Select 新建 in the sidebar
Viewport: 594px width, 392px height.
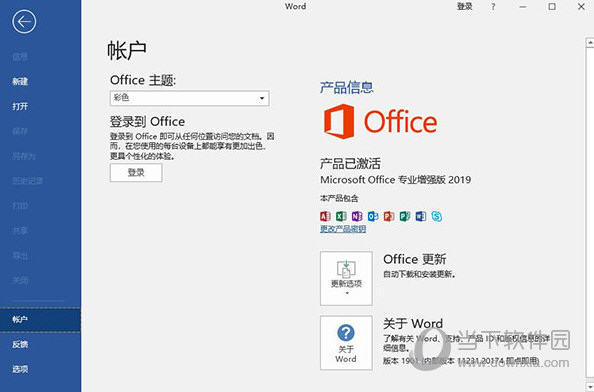pyautogui.click(x=20, y=81)
